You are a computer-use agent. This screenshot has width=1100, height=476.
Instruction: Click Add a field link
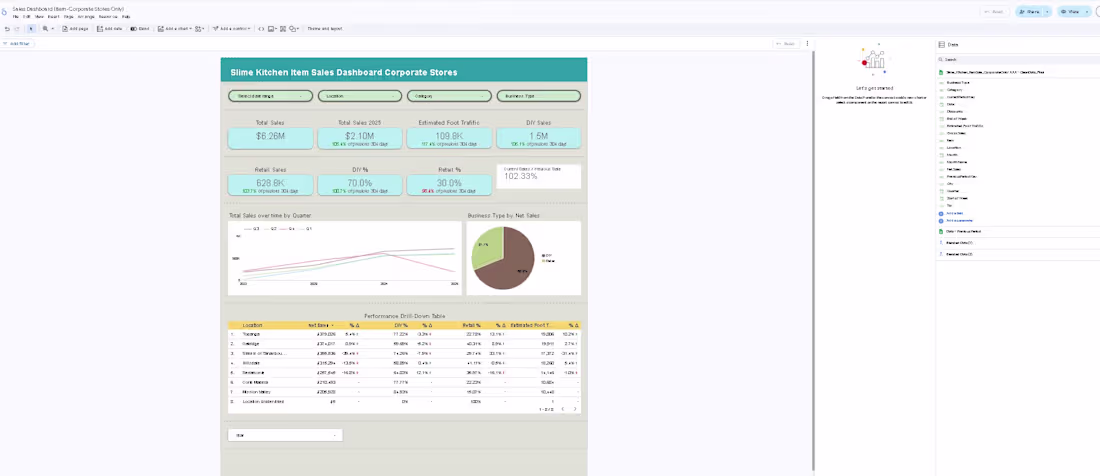tap(951, 213)
